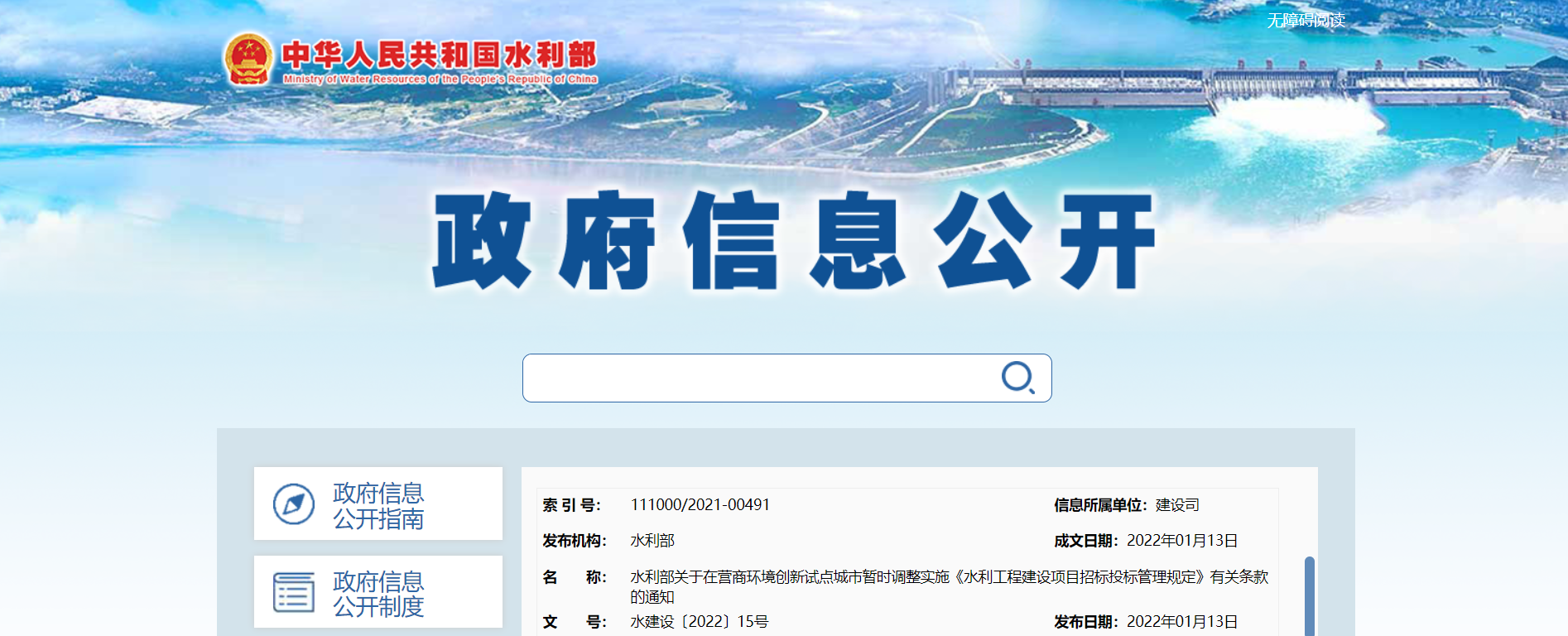The width and height of the screenshot is (1568, 636).
Task: Click the document number 水建设〔2022〕15号
Action: [x=699, y=622]
